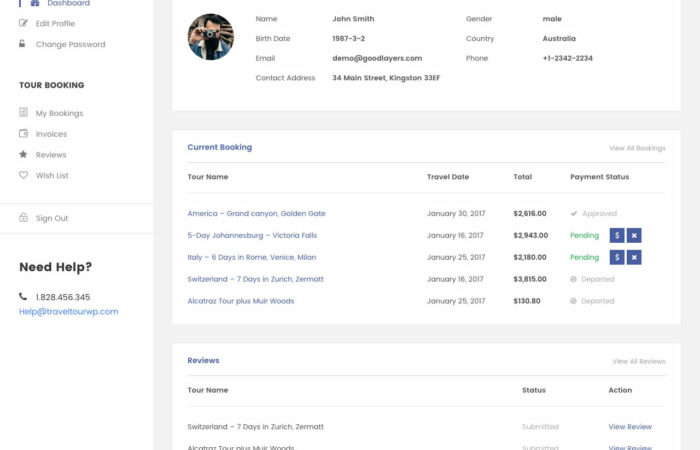This screenshot has width=700, height=450.
Task: Go to the Invoices page in sidebar
Action: [x=51, y=134]
